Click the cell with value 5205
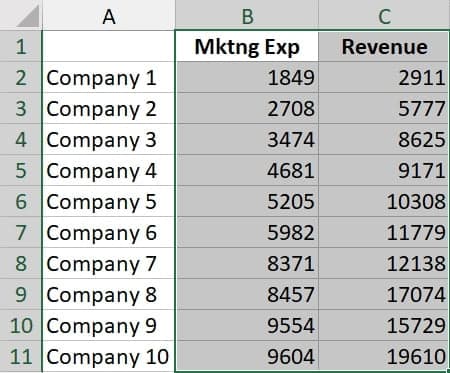450x373 pixels. coord(247,201)
